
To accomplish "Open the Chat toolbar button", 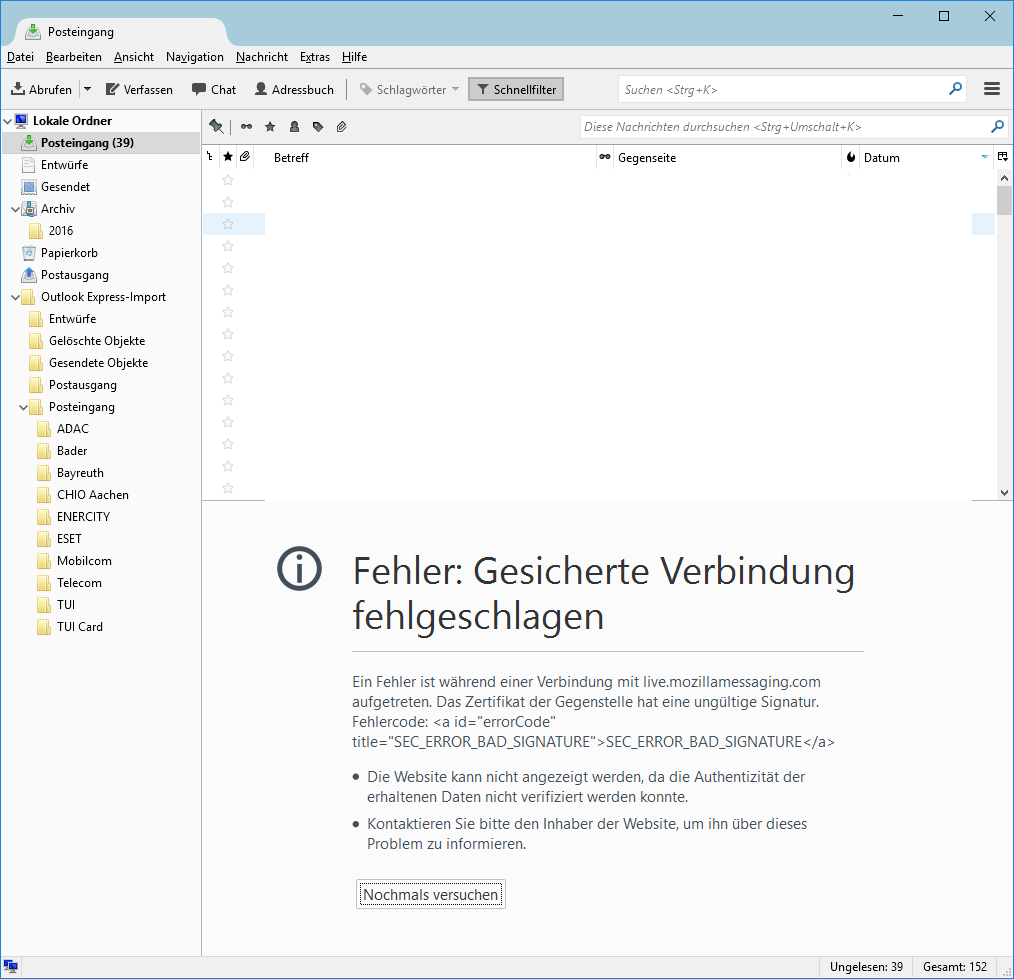I will [214, 90].
